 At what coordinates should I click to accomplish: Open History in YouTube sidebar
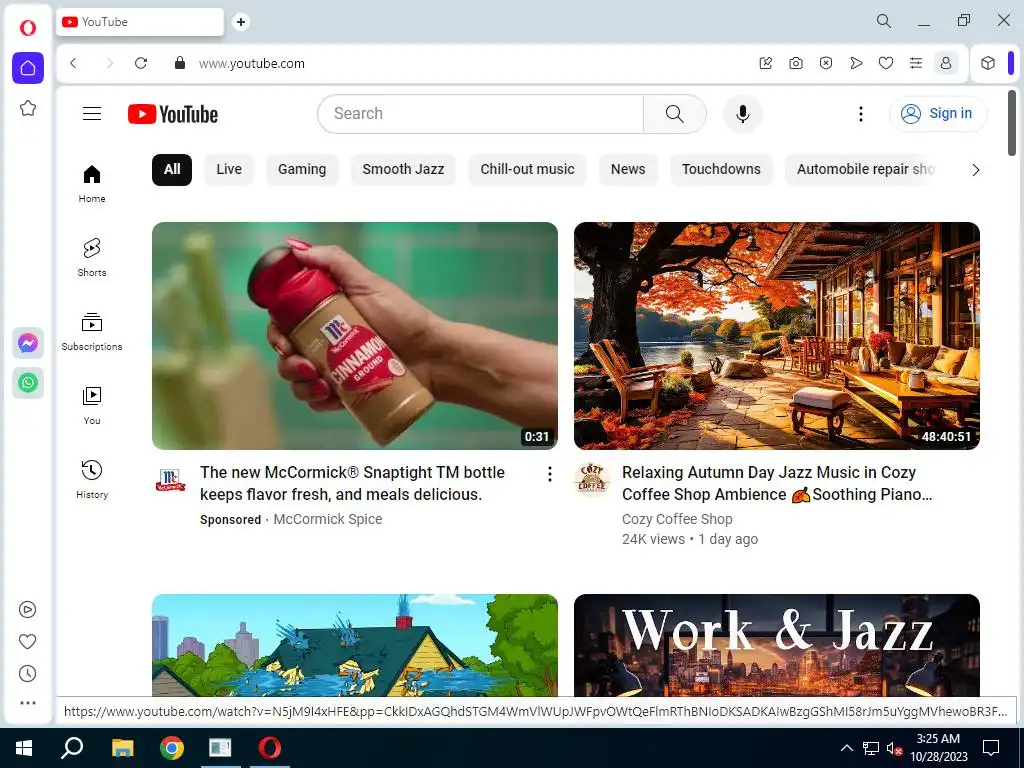92,479
